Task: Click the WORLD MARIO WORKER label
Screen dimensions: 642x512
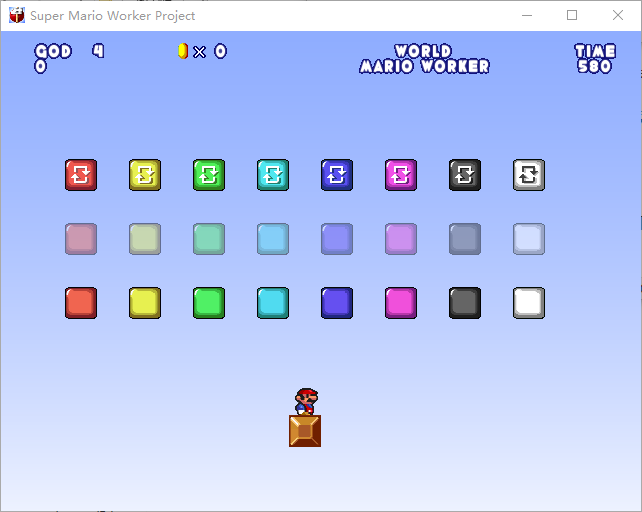Action: tap(424, 59)
